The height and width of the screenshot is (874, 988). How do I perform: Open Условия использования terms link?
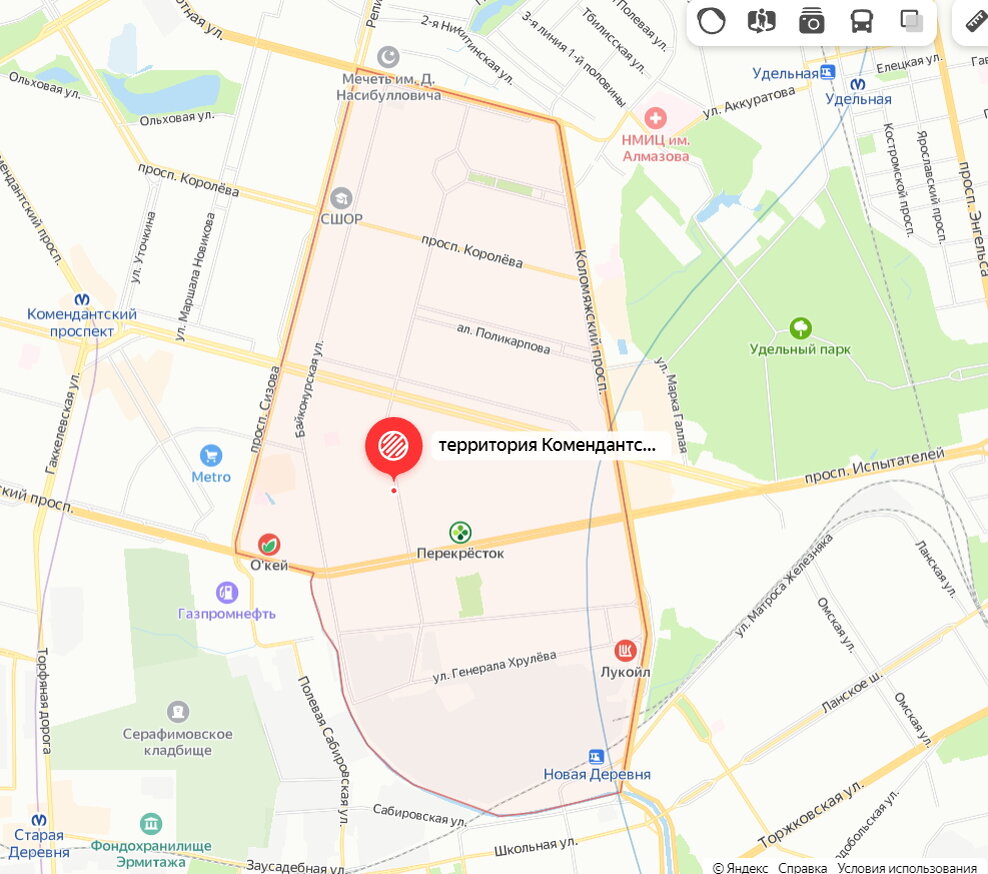pos(907,868)
